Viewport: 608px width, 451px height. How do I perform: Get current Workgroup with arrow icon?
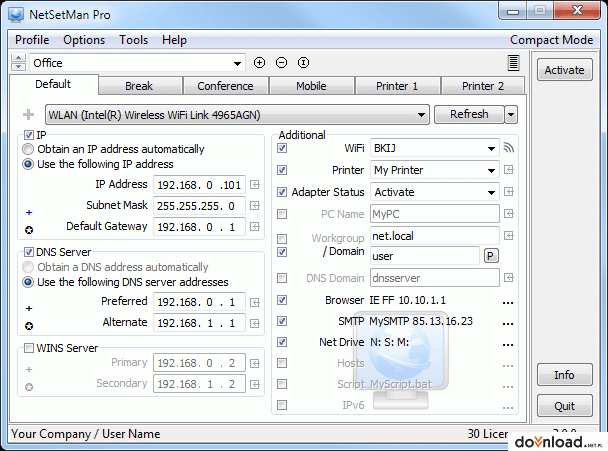pyautogui.click(x=509, y=236)
